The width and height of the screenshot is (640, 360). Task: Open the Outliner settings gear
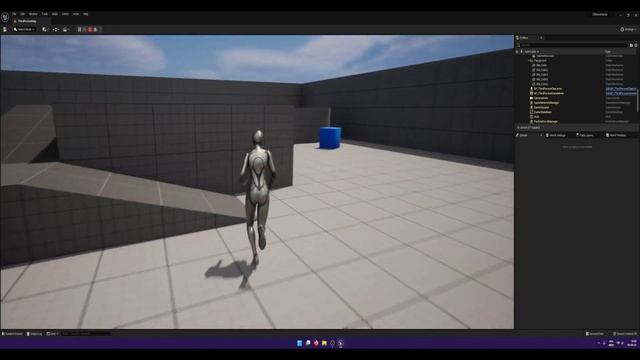[636, 45]
